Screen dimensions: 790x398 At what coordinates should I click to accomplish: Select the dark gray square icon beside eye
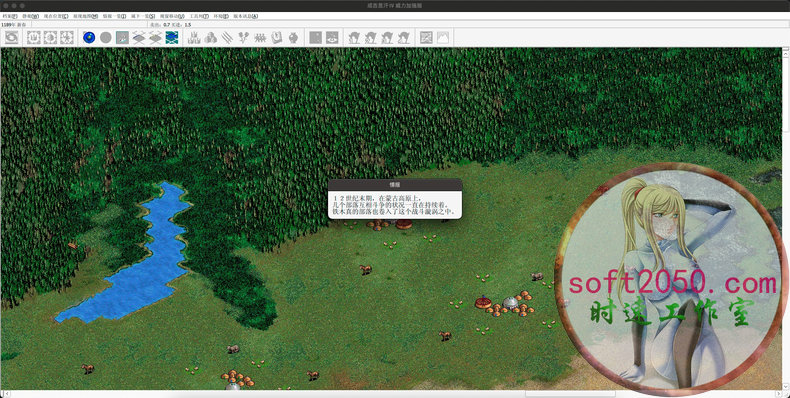pyautogui.click(x=315, y=38)
